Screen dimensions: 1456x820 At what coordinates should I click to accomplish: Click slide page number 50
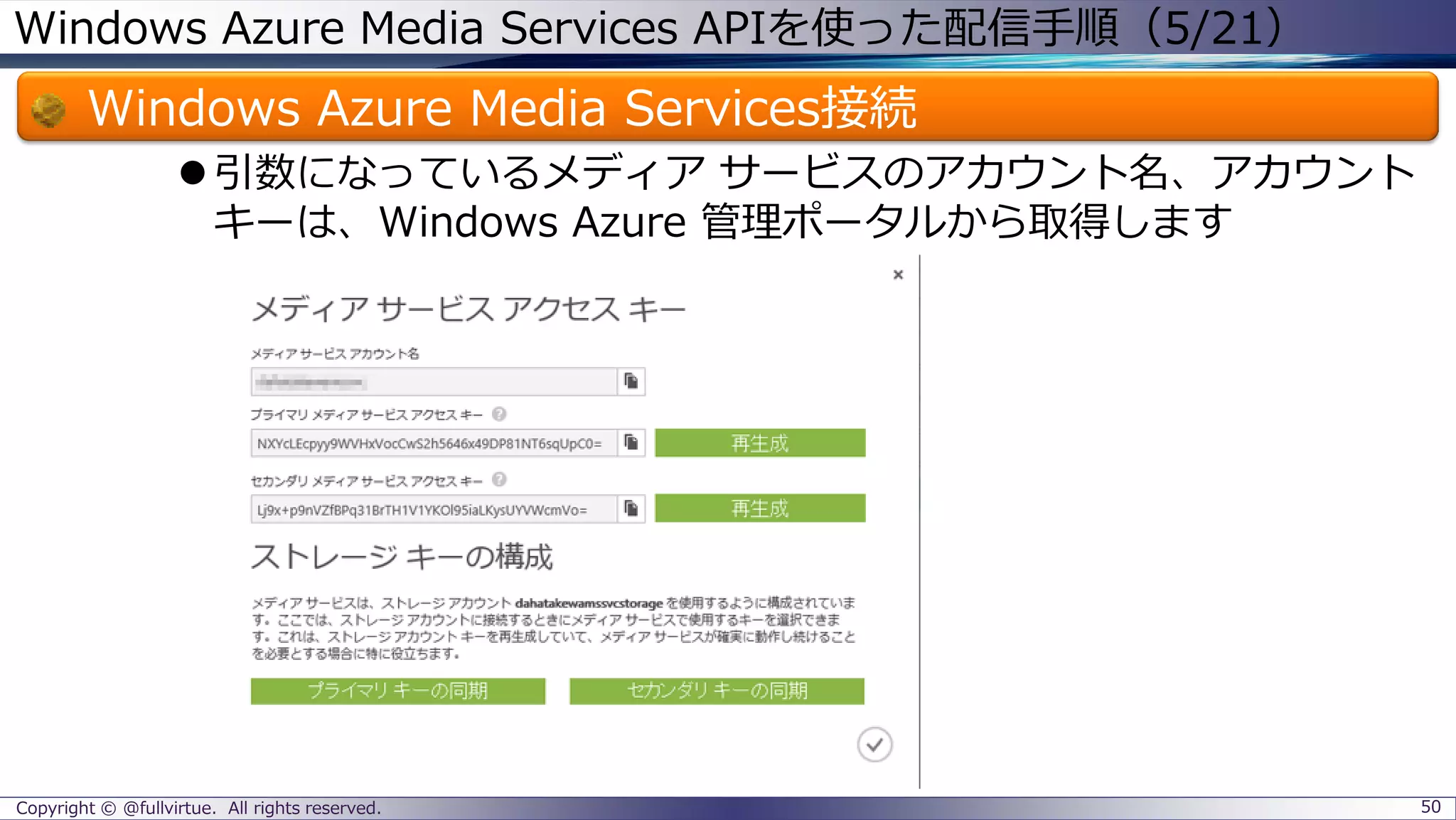click(x=1430, y=807)
